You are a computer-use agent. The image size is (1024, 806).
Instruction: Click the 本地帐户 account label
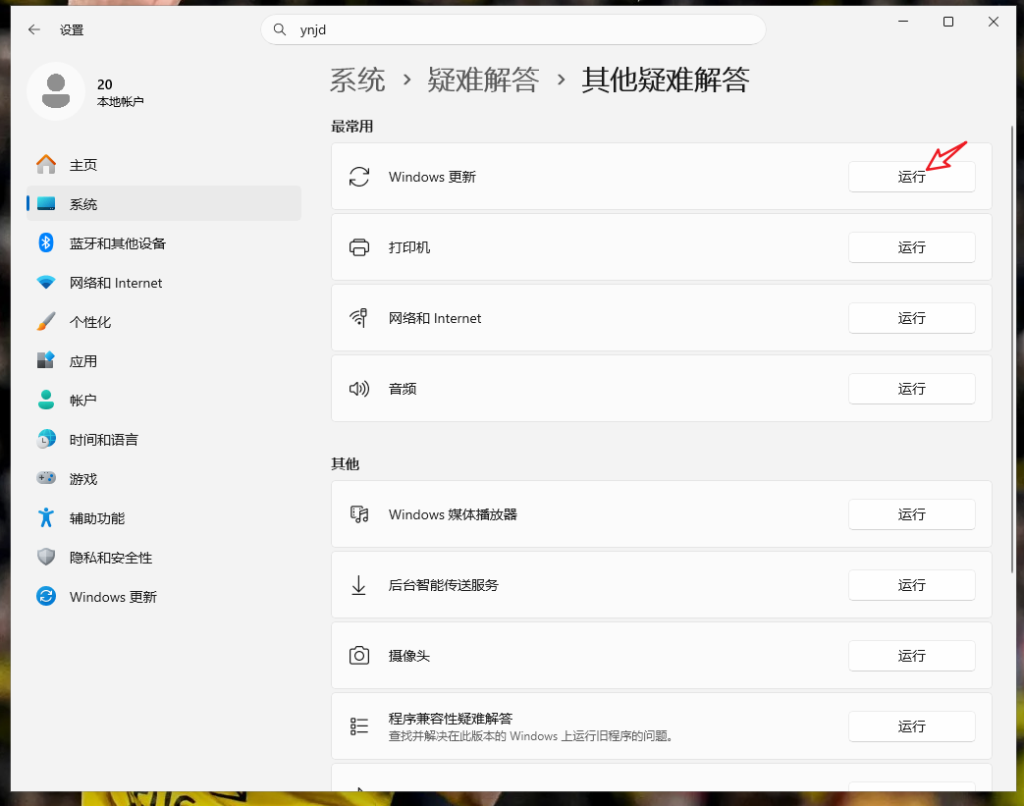click(x=120, y=101)
